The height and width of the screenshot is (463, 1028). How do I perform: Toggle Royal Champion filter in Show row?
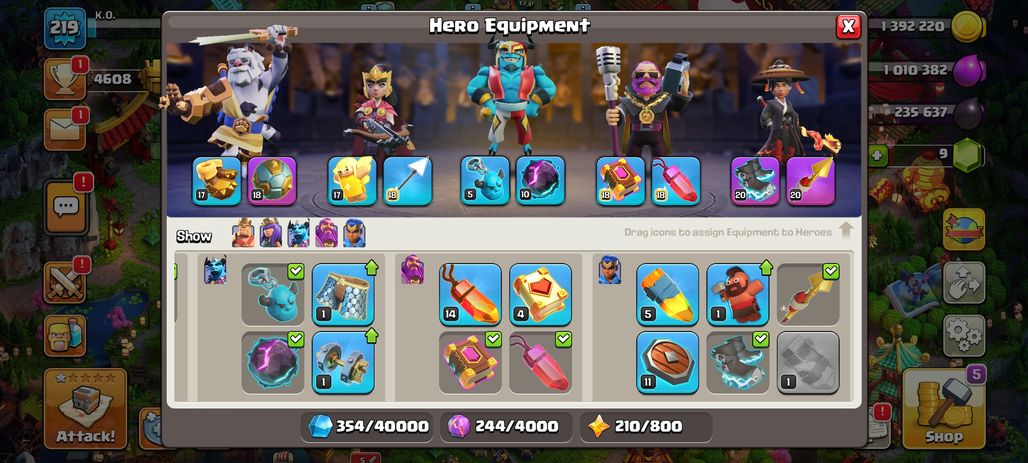pyautogui.click(x=354, y=233)
